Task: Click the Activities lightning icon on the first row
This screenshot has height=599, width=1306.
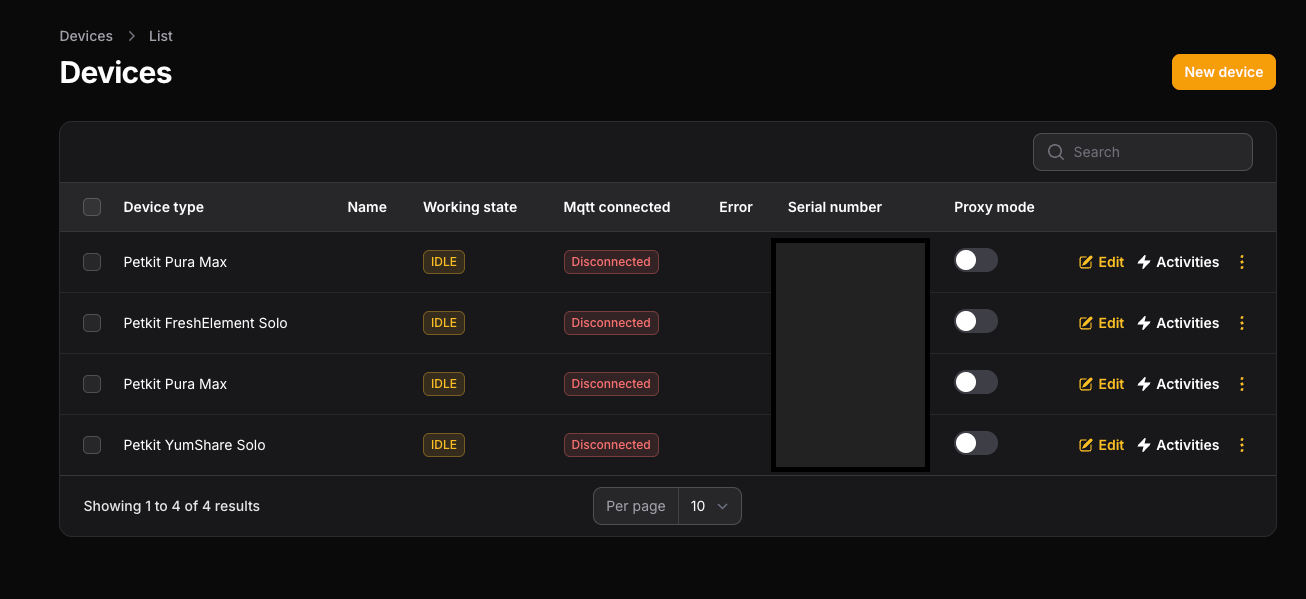Action: pos(1144,262)
